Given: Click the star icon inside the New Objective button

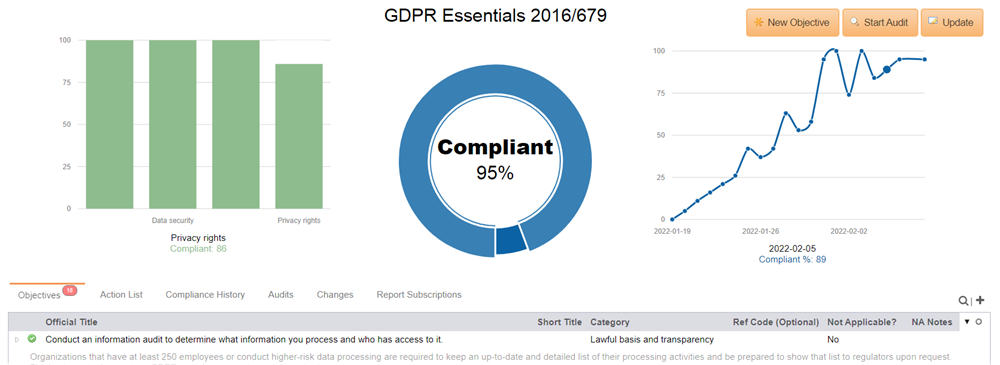Looking at the screenshot, I should point(759,22).
